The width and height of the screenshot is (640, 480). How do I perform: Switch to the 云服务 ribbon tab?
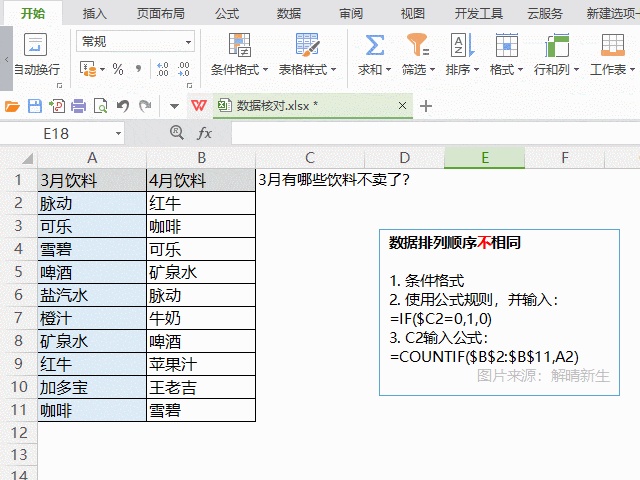pos(545,13)
